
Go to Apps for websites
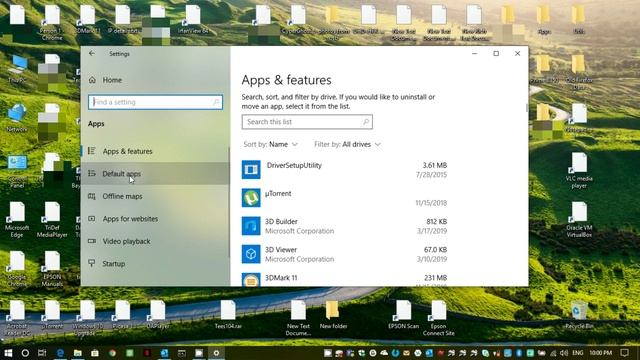[x=155, y=219]
